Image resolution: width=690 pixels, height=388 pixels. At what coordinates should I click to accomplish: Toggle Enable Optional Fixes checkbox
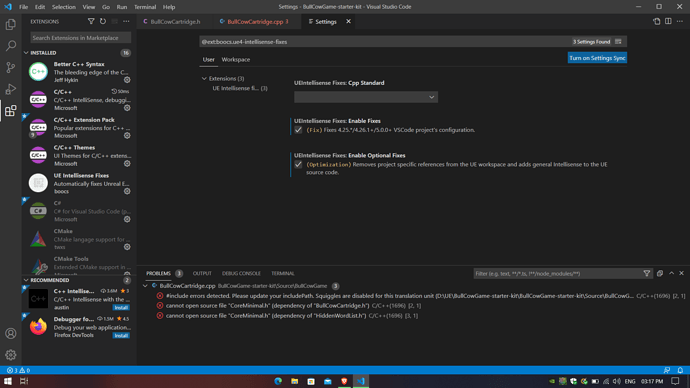click(x=298, y=165)
